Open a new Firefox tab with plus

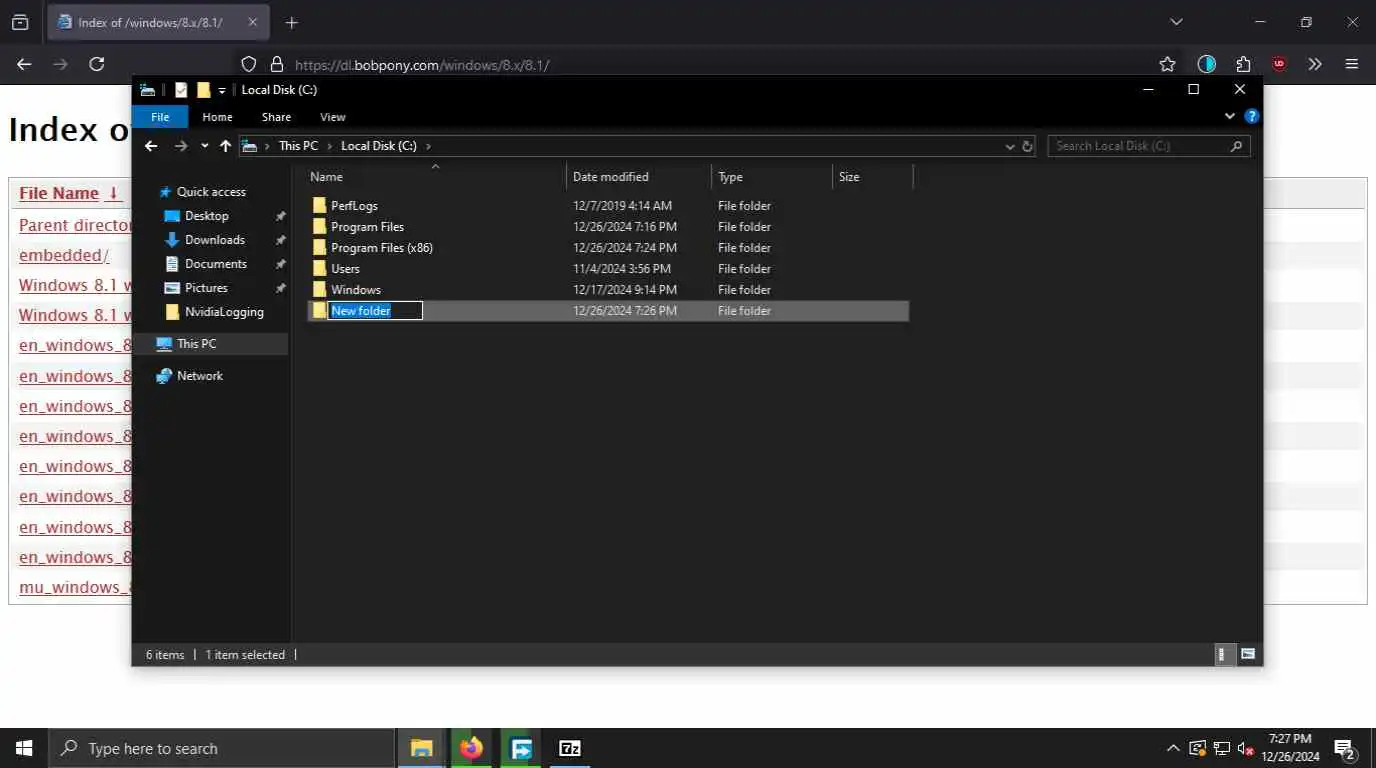tap(291, 22)
